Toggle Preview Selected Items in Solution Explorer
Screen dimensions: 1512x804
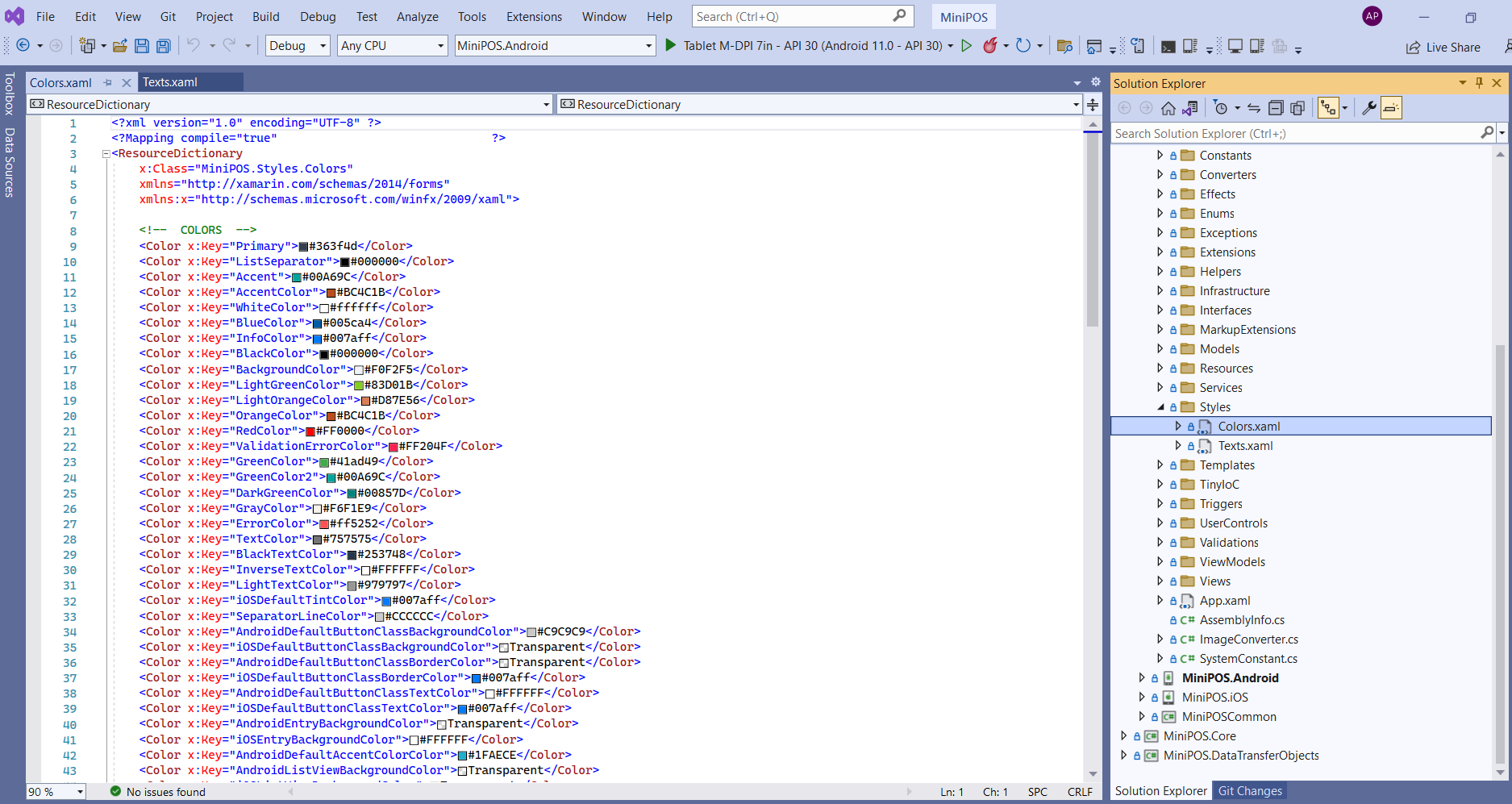pos(1391,108)
